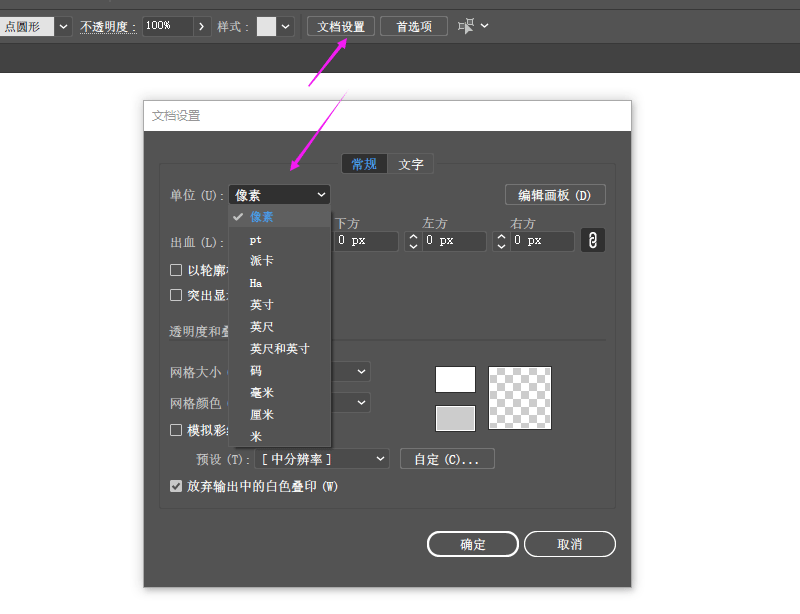Click the 自定 (C)... button
800x614 pixels.
click(x=447, y=459)
